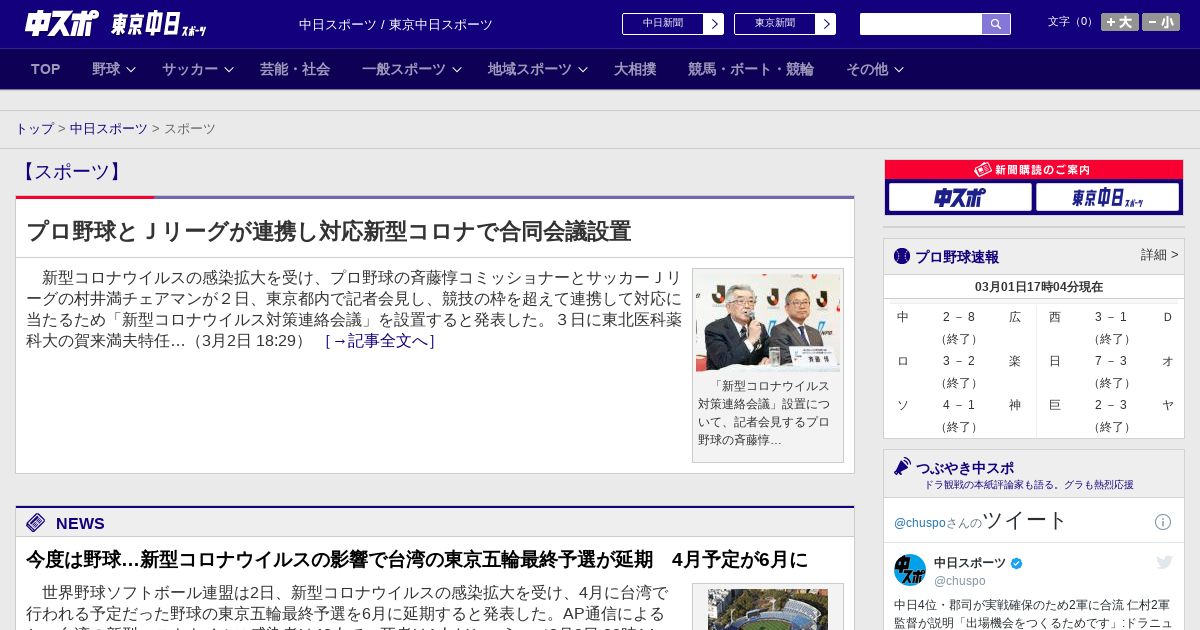Click update time 03月01日17時04分現在
The height and width of the screenshot is (630, 1200).
tap(1039, 287)
